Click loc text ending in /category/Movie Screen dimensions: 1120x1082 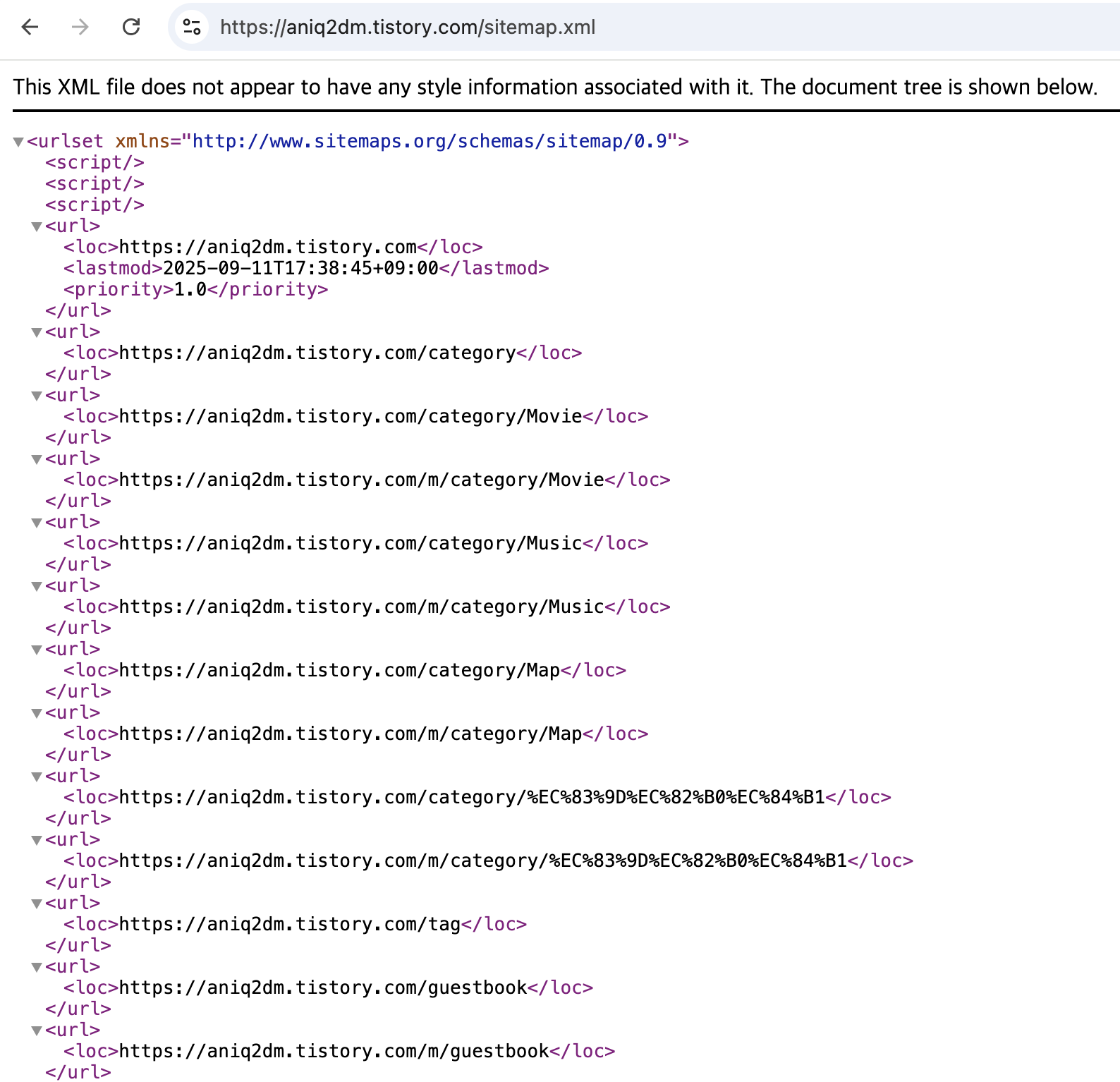point(351,416)
